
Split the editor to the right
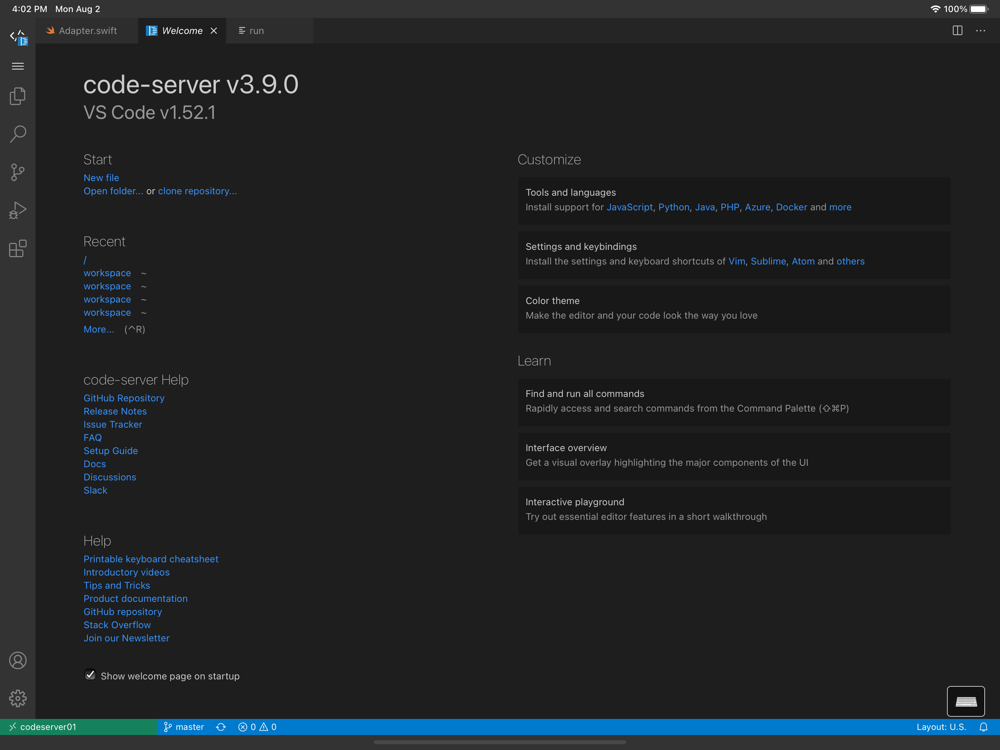(957, 31)
